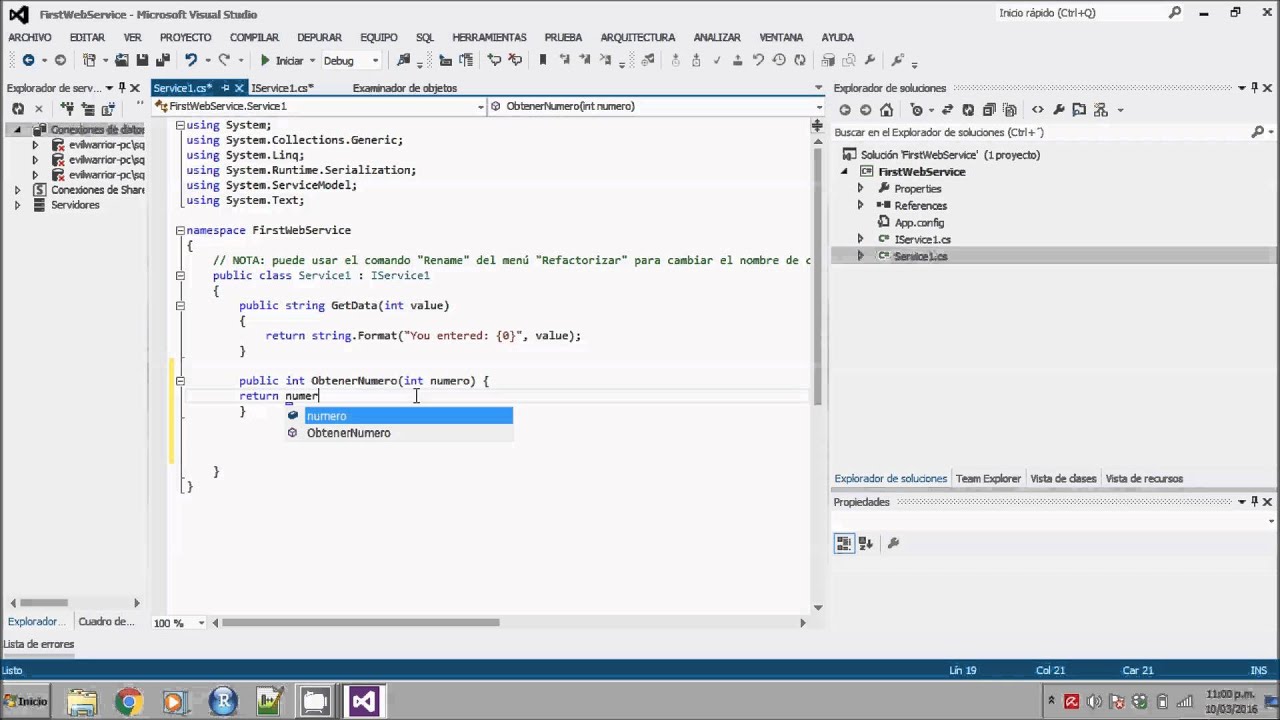Switch to Vista de clases tab
The image size is (1280, 720).
1063,479
